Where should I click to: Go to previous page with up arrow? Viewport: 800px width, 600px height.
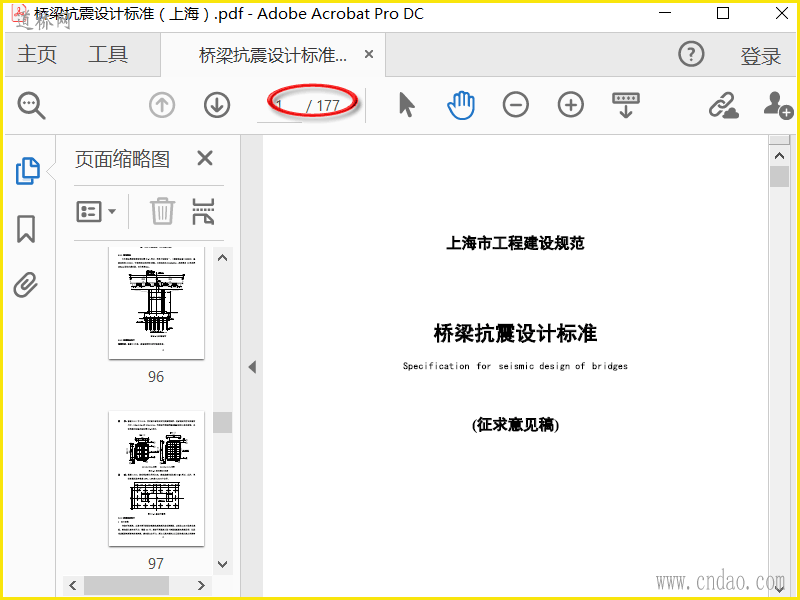pyautogui.click(x=162, y=106)
